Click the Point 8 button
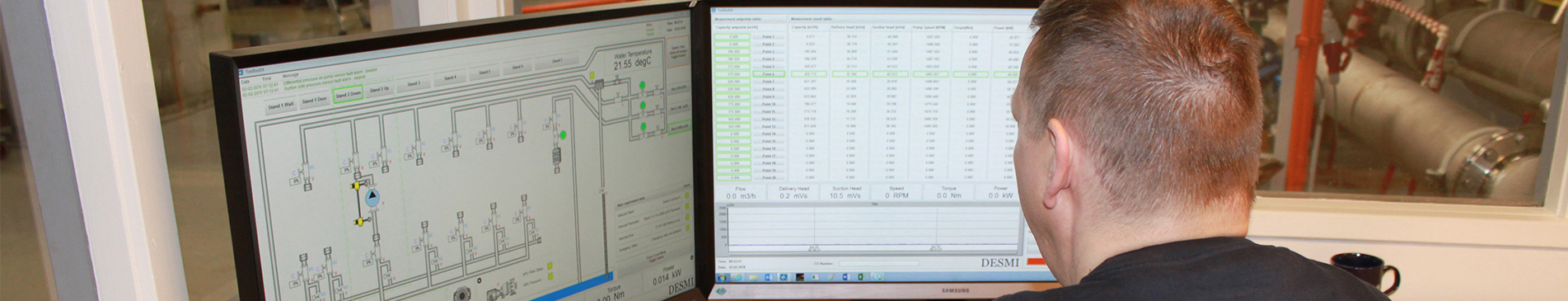Screen dimensions: 1568x301 point(768,89)
